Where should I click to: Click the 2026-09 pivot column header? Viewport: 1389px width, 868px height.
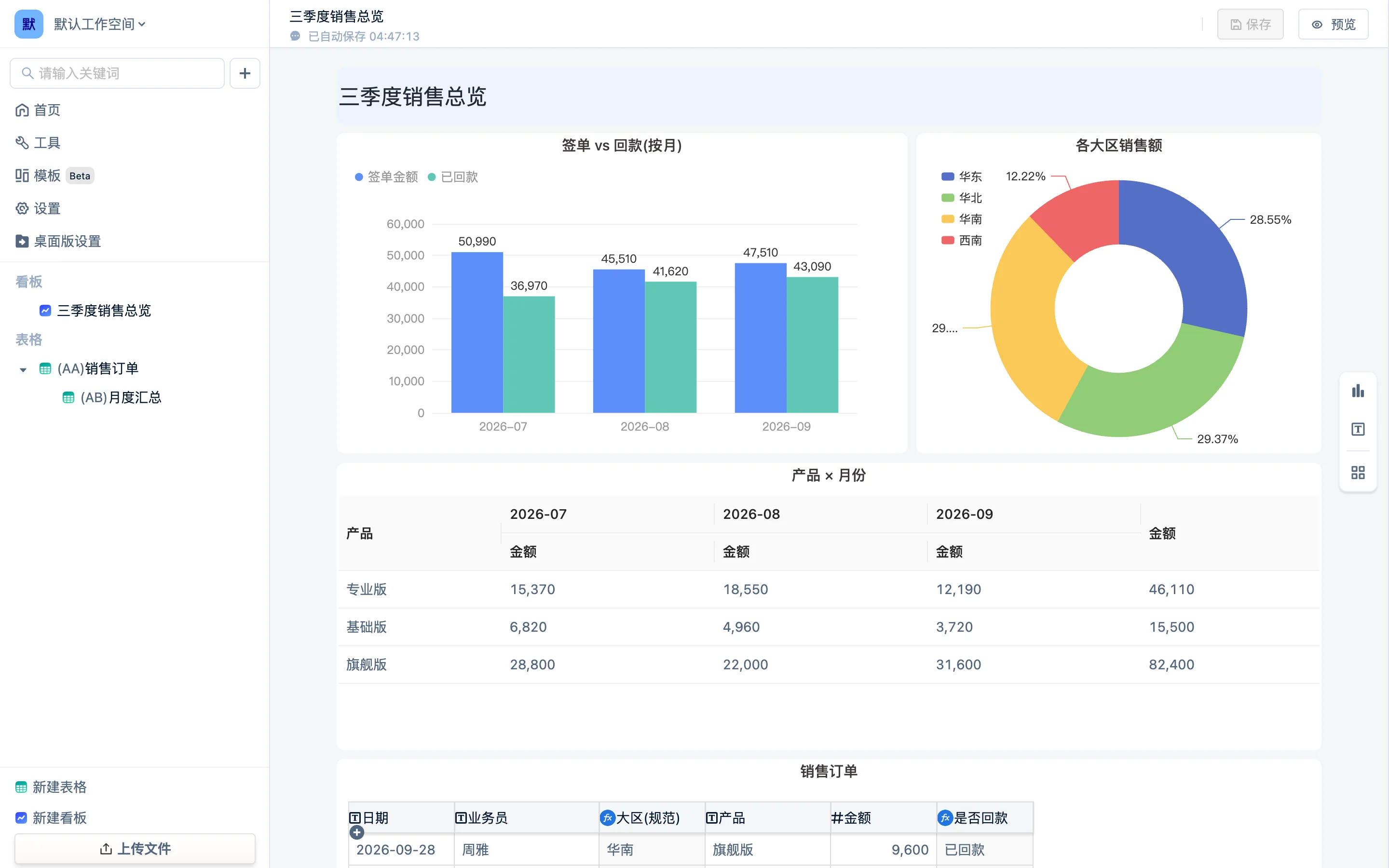coord(964,515)
